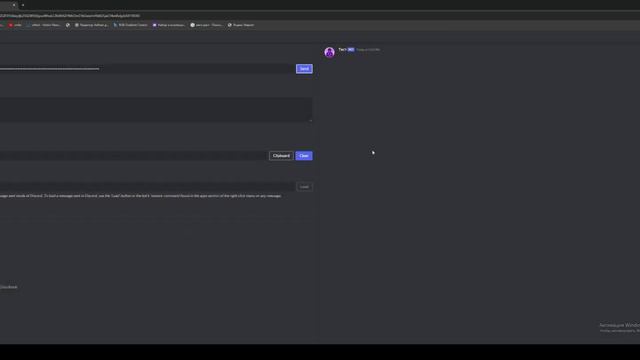The width and height of the screenshot is (640, 360).
Task: Open a new browser tab with plus
Action: tap(23, 5)
